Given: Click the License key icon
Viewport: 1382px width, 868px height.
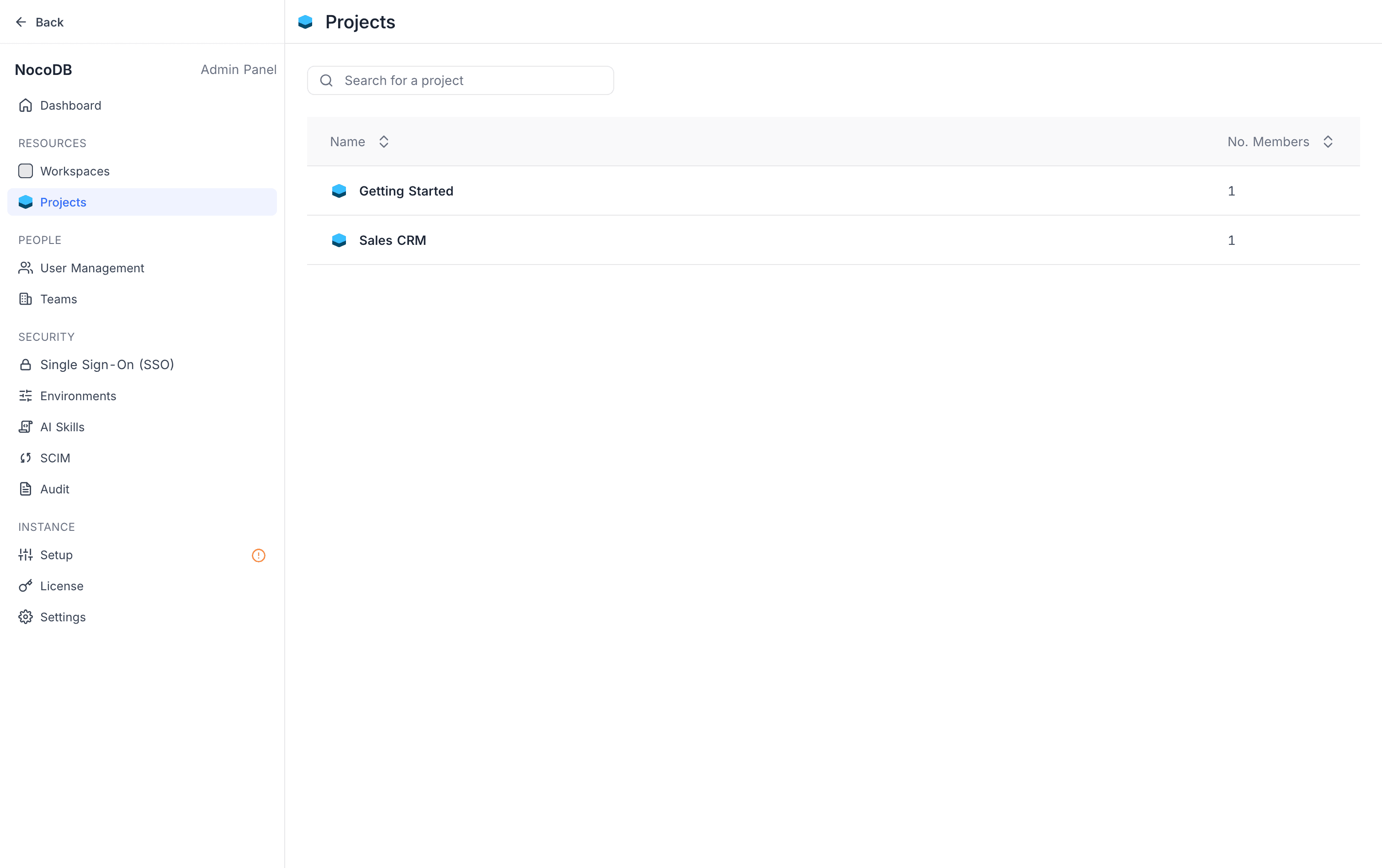Looking at the screenshot, I should pos(25,586).
